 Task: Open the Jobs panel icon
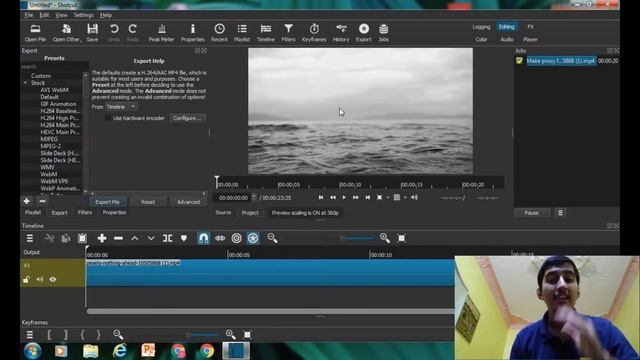pyautogui.click(x=383, y=33)
